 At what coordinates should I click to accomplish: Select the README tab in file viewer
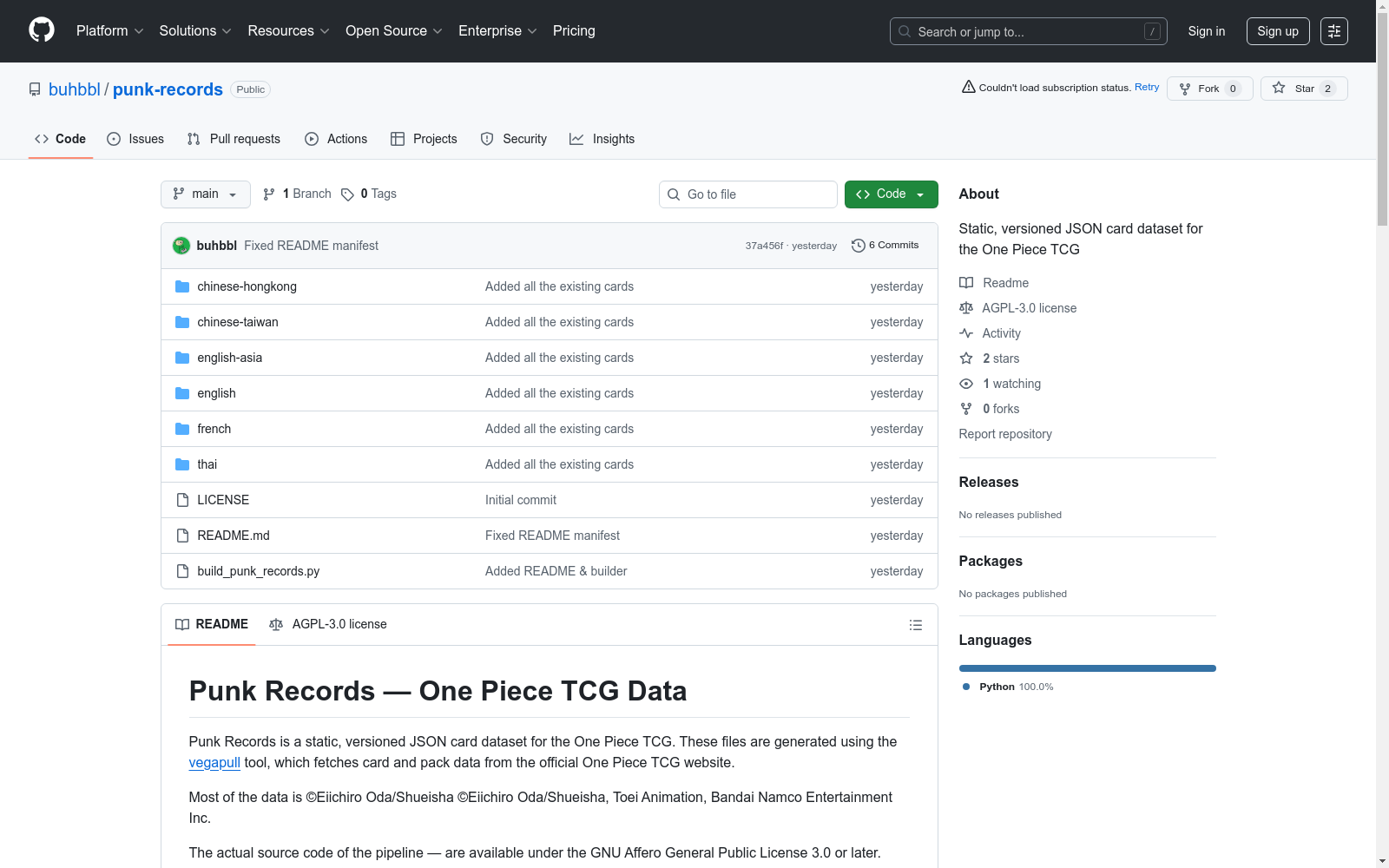[x=212, y=625]
